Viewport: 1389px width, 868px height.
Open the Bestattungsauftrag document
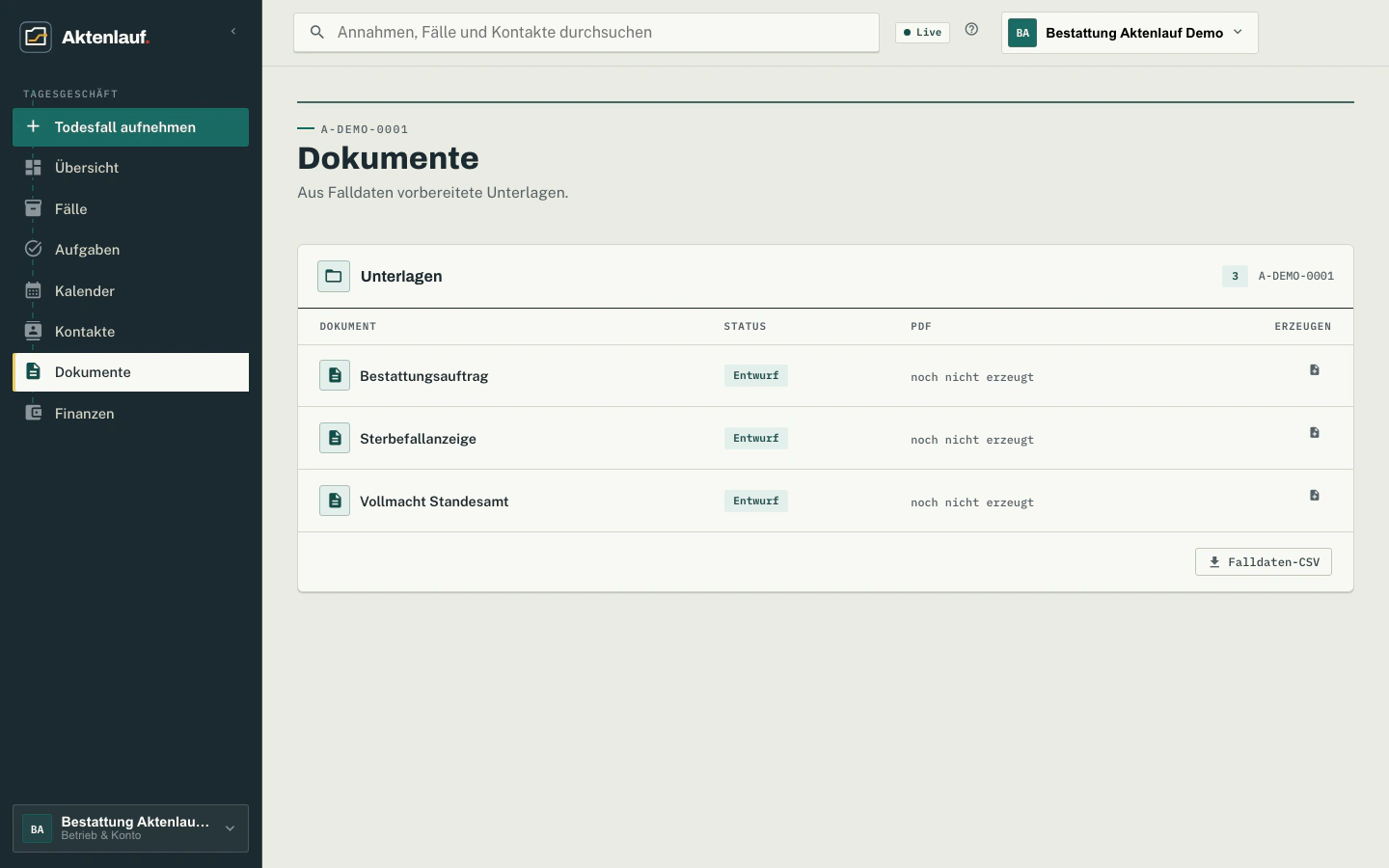[423, 376]
